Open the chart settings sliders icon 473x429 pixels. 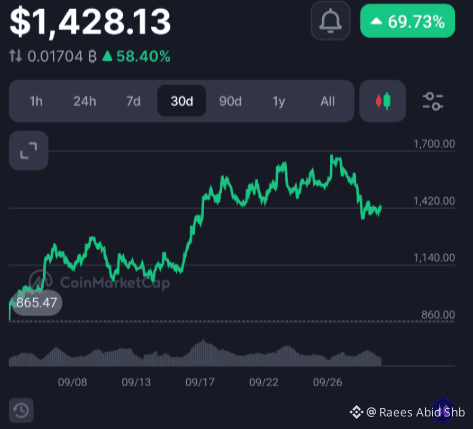433,101
